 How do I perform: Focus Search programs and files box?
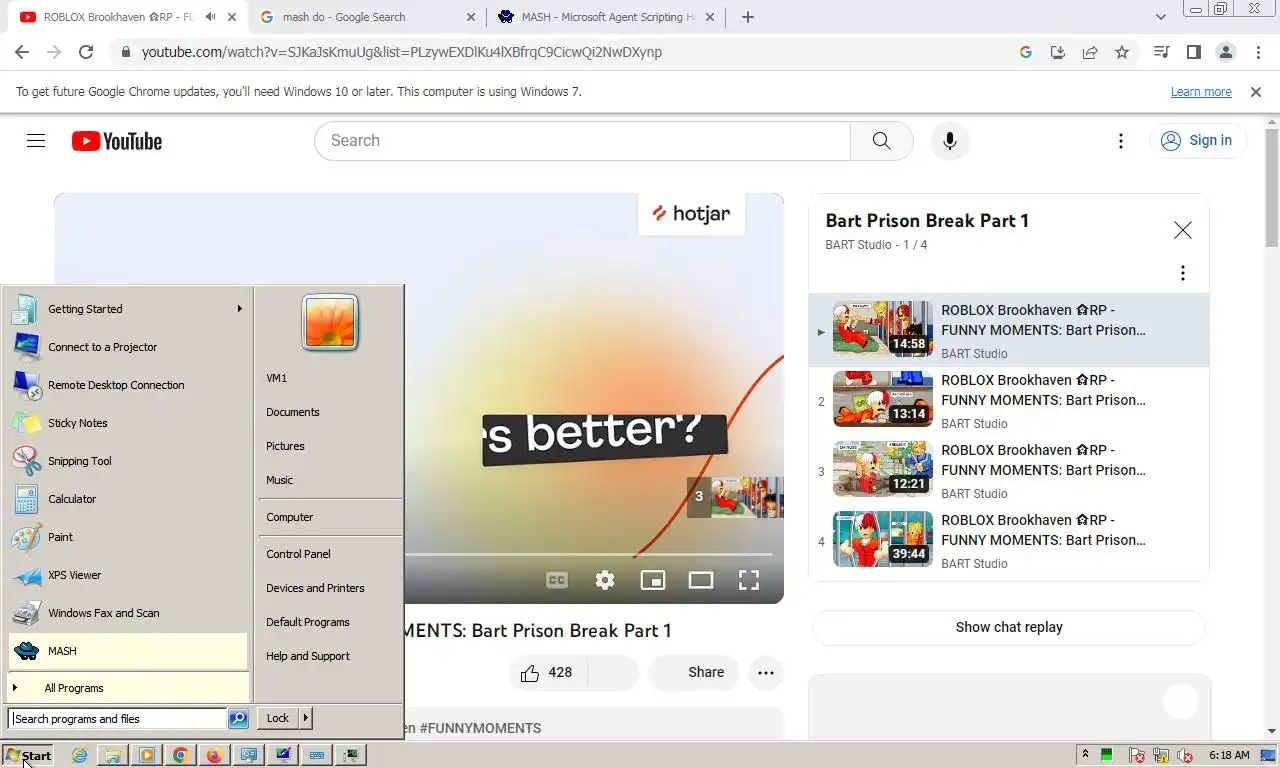[118, 719]
